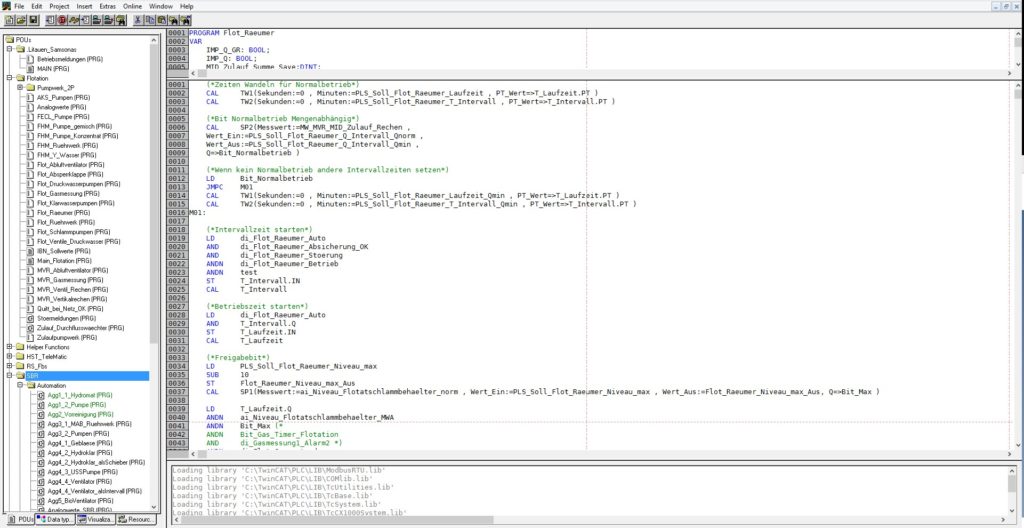Viewport: 1024px width, 528px height.
Task: Select Main_Flotation (PRG) tree item
Action: click(64, 261)
